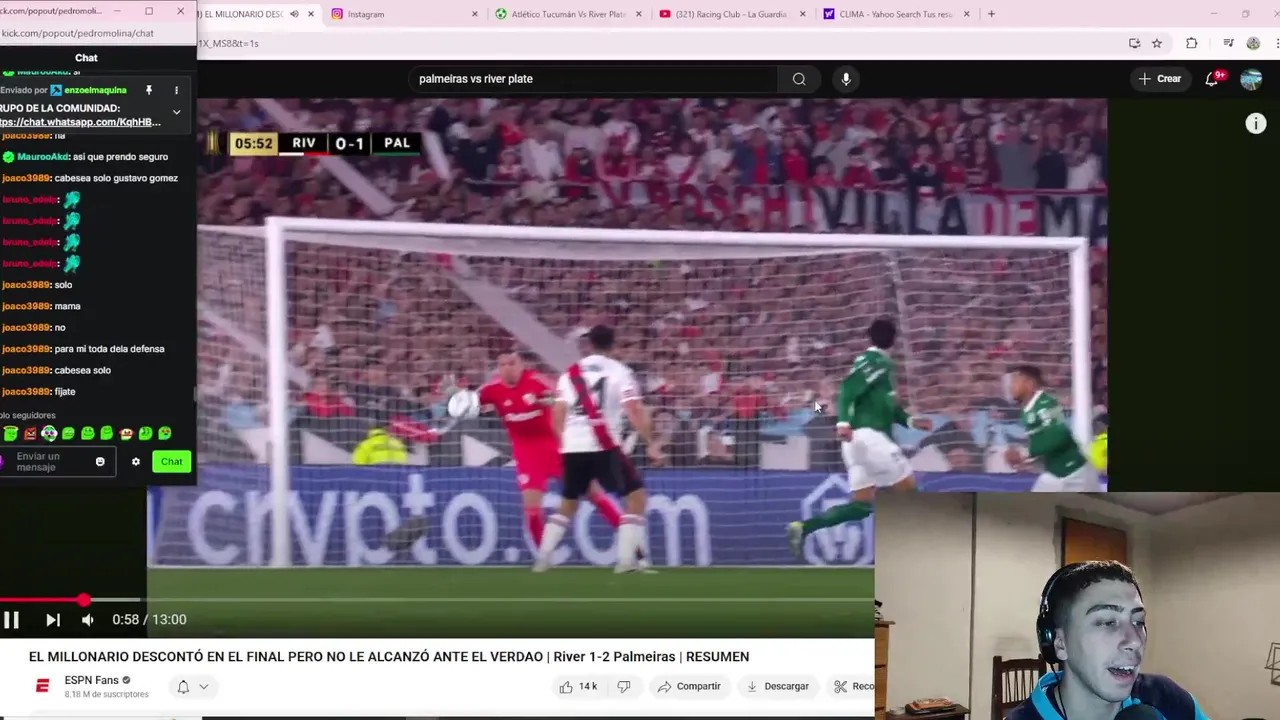Screen dimensions: 1280x720
Task: Start voice search with microphone icon
Action: click(x=846, y=79)
